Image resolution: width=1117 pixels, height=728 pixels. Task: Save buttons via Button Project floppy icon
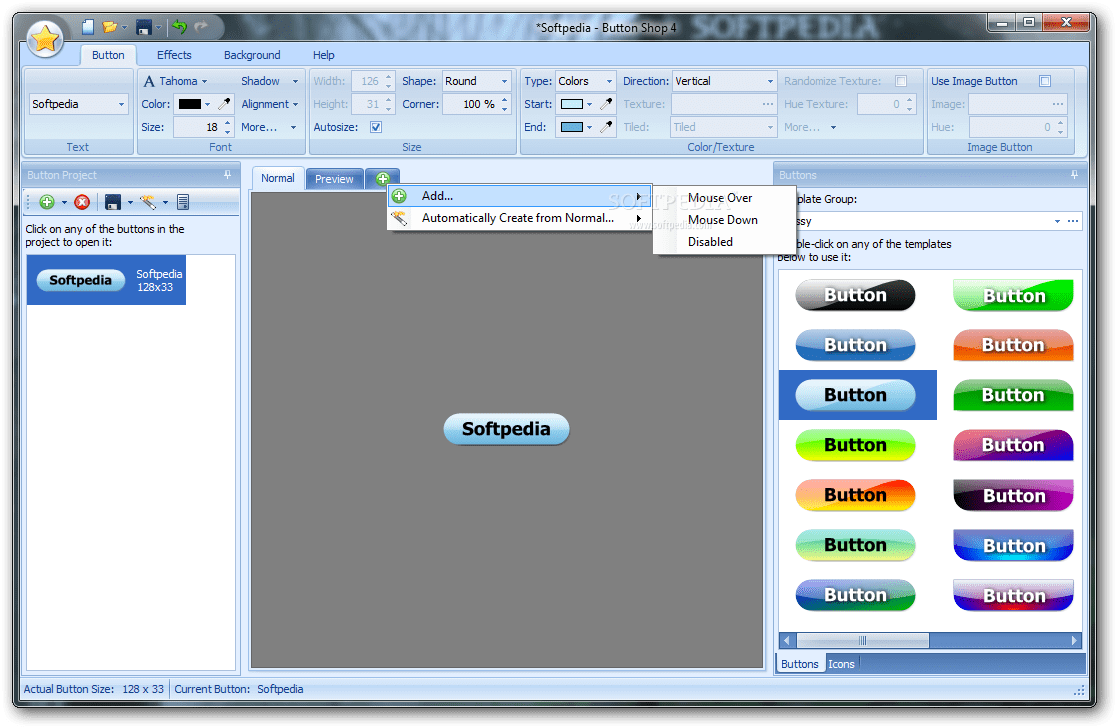coord(113,202)
